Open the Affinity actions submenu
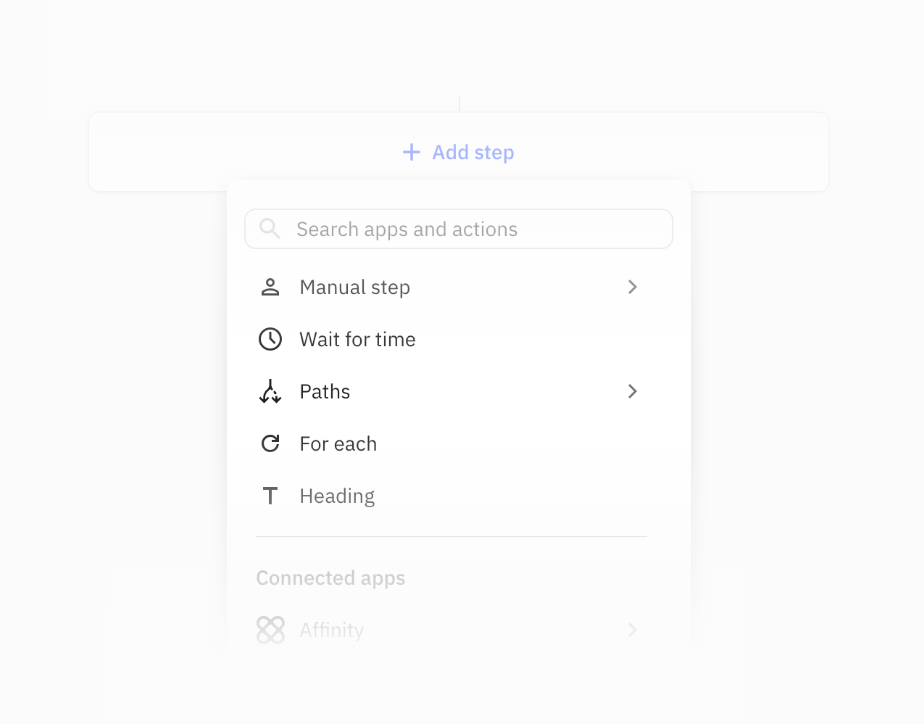The width and height of the screenshot is (924, 724). pyautogui.click(x=632, y=630)
